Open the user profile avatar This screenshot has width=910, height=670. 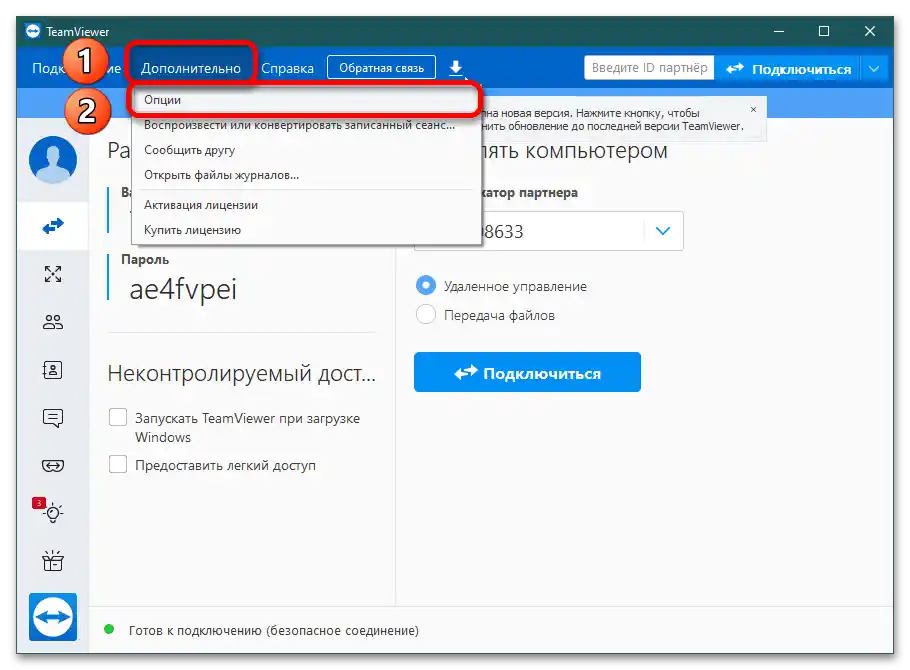coord(53,160)
